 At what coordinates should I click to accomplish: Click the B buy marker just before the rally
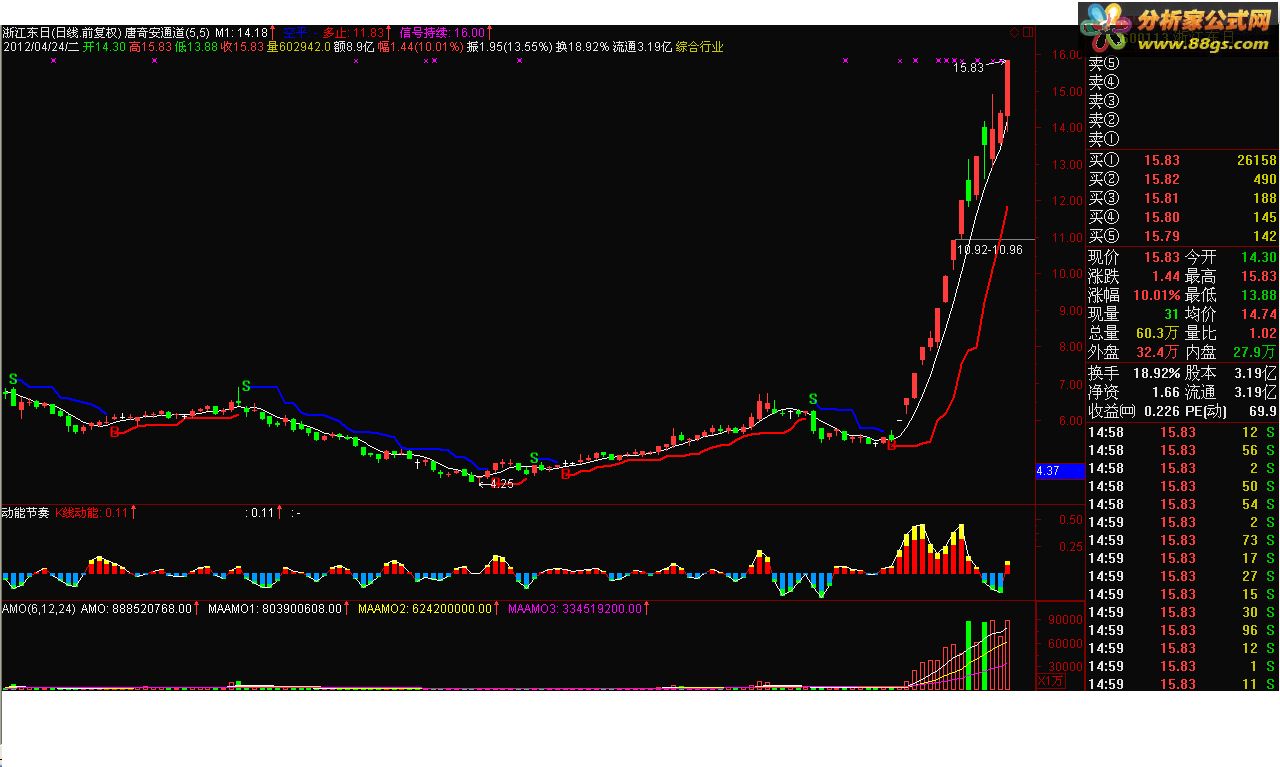coord(890,446)
